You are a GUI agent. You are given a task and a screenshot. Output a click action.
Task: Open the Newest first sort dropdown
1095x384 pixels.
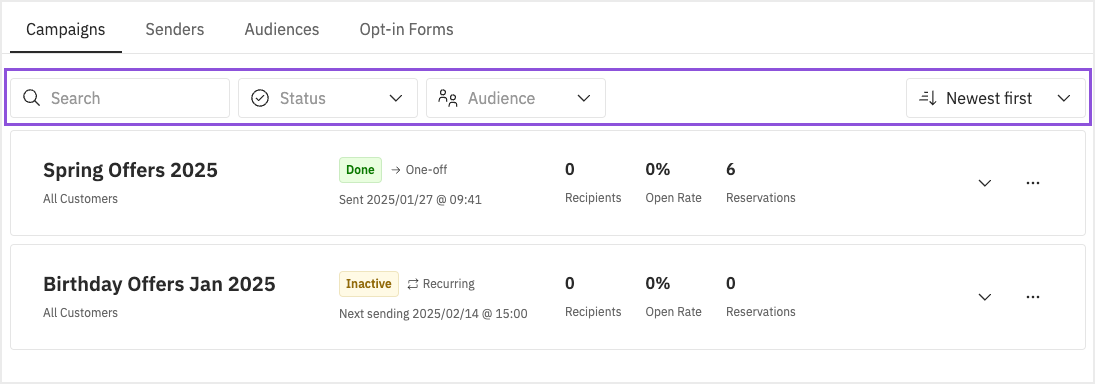point(995,98)
